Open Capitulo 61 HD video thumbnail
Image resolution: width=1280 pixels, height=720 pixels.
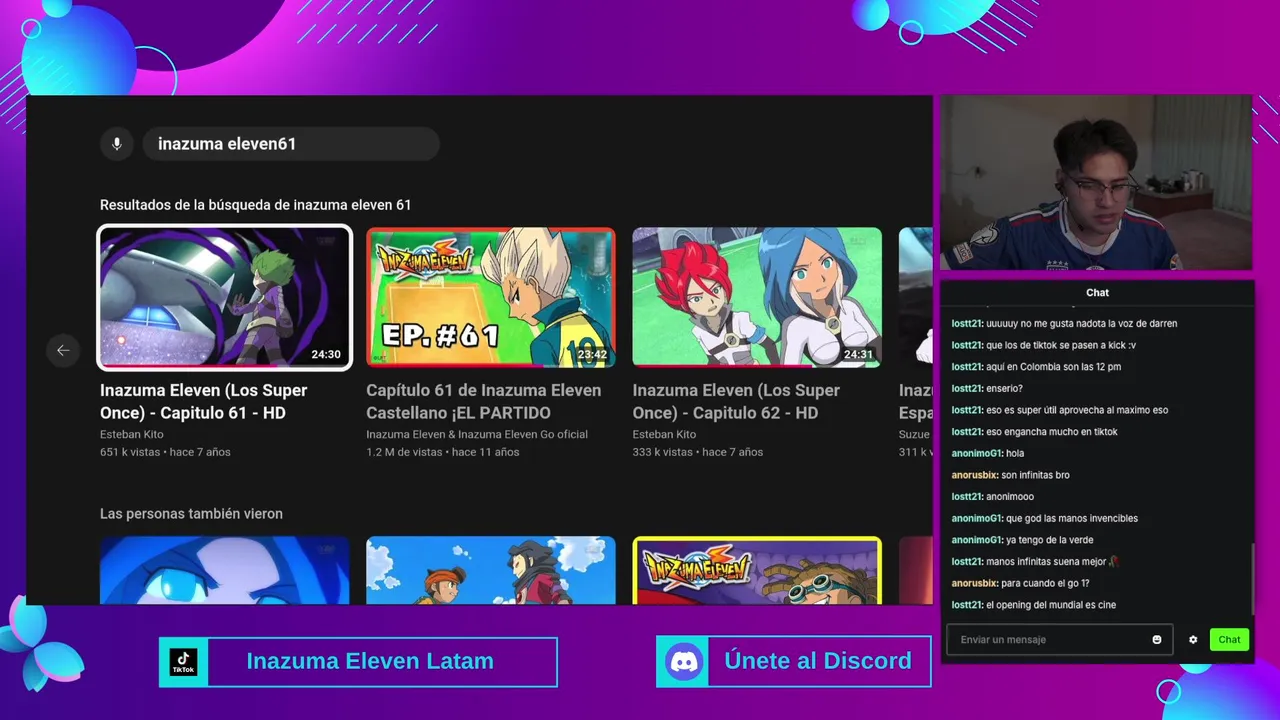click(x=225, y=297)
